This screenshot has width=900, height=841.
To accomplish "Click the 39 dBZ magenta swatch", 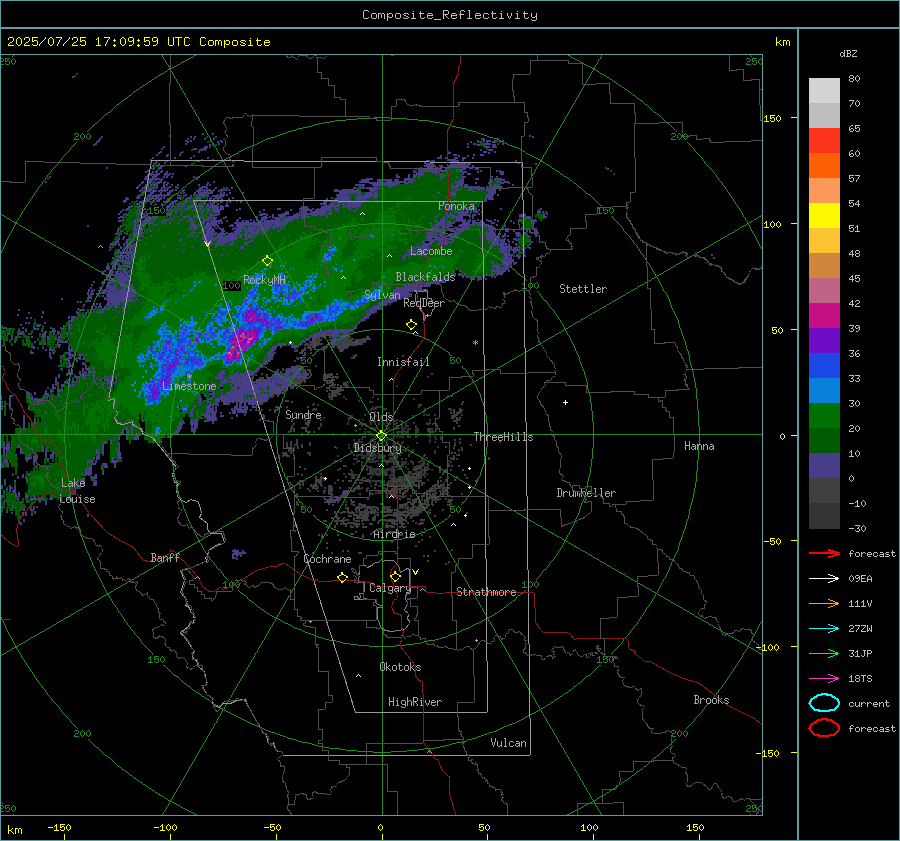I will pyautogui.click(x=824, y=315).
